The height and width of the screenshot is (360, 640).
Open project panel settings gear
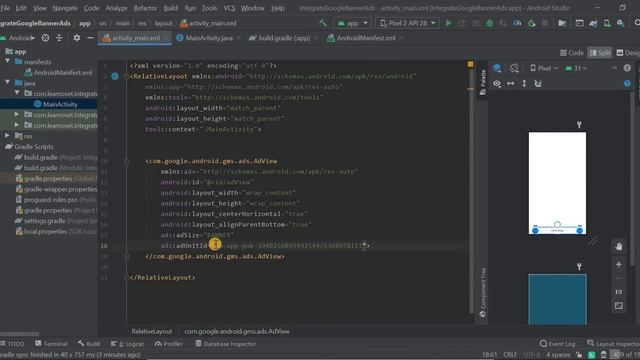click(x=77, y=38)
